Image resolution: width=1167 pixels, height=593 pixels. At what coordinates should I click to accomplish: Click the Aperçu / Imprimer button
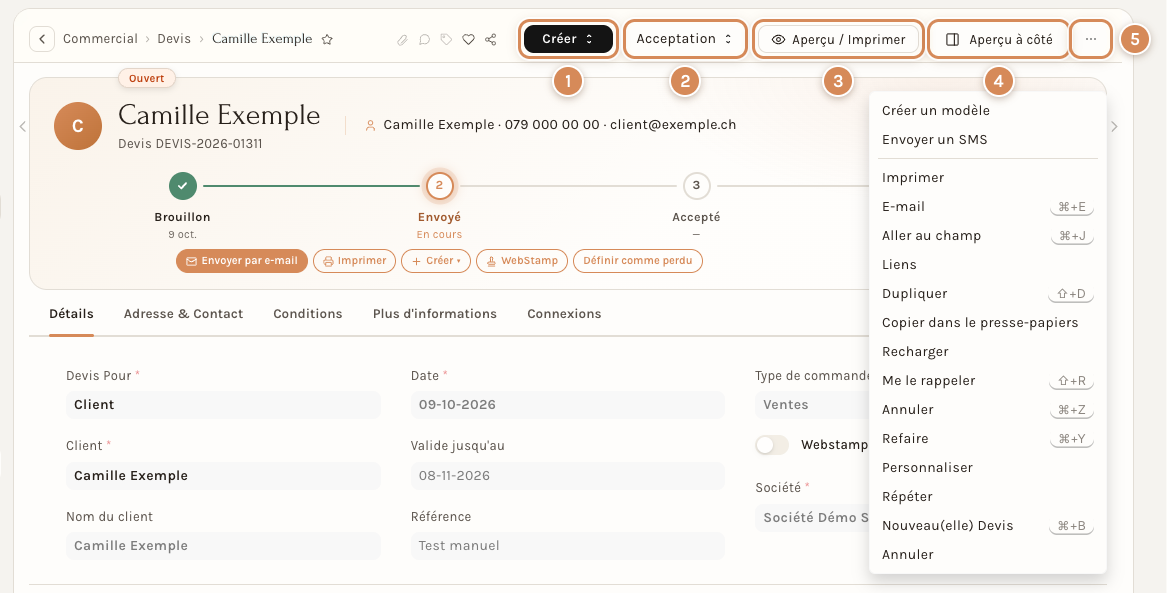[838, 39]
